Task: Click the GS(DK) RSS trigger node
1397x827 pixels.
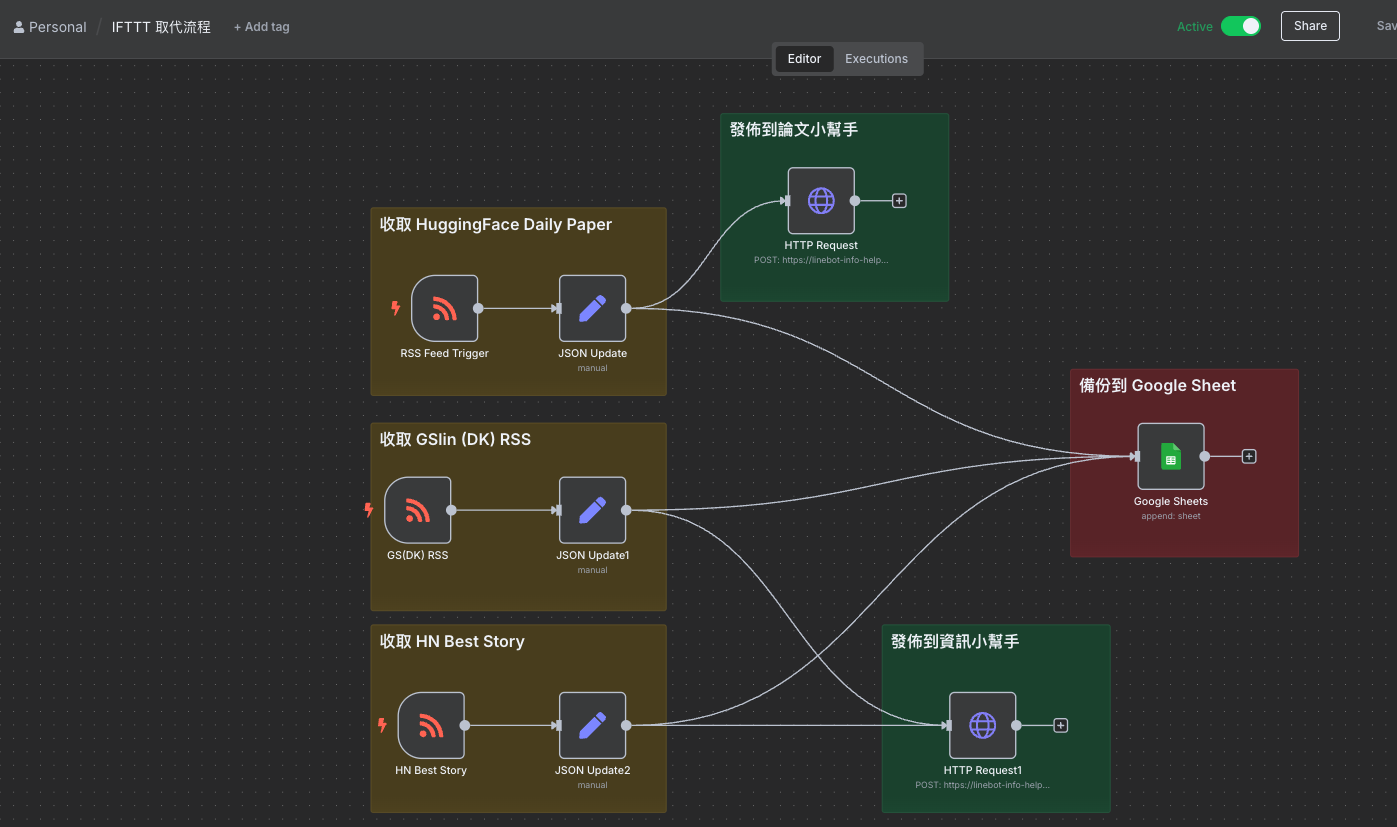Action: (417, 510)
